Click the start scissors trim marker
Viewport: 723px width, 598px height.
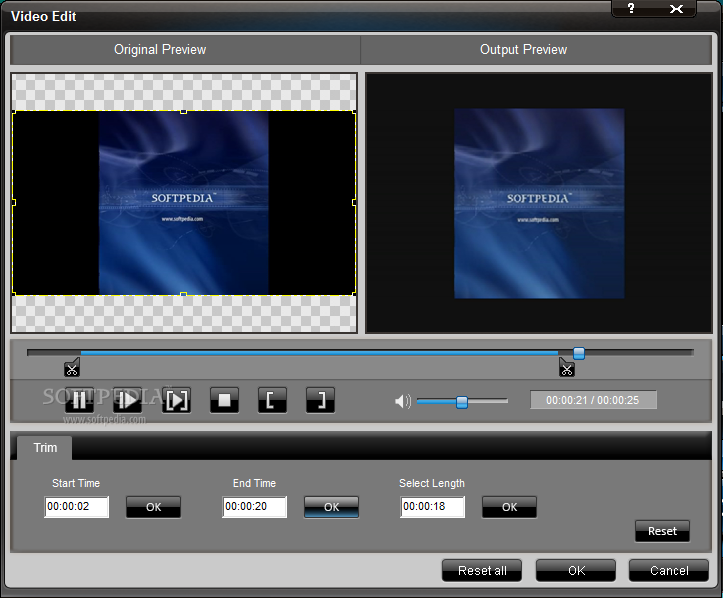coord(72,368)
